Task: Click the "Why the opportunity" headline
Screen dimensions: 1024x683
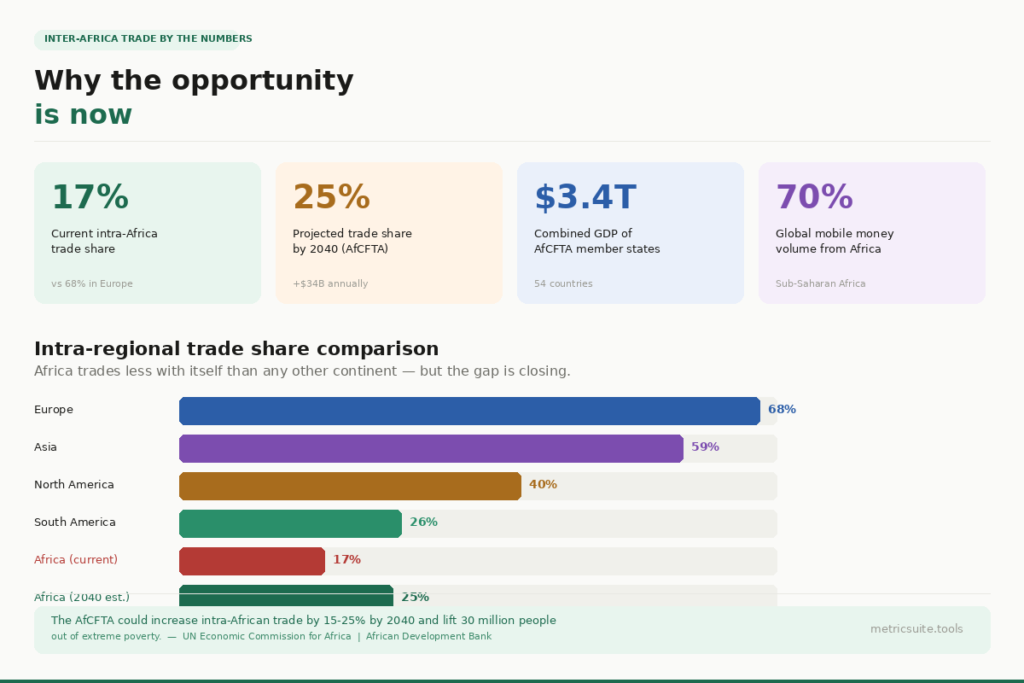Action: (194, 81)
